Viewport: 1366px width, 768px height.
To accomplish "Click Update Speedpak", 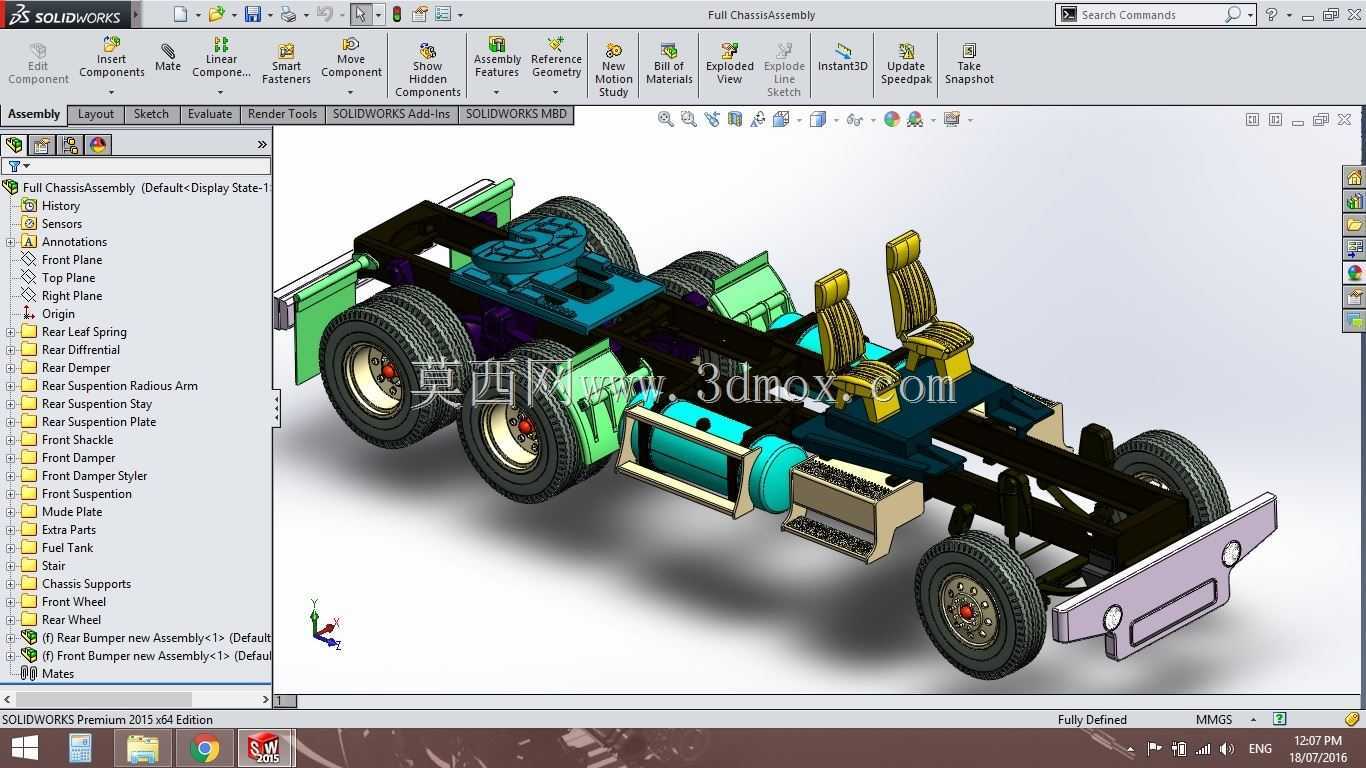I will coord(906,65).
